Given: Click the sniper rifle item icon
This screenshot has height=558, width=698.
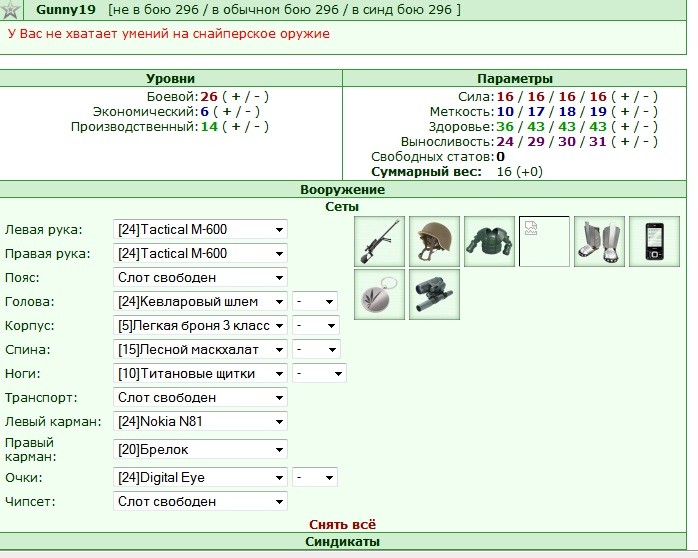Looking at the screenshot, I should pyautogui.click(x=379, y=242).
